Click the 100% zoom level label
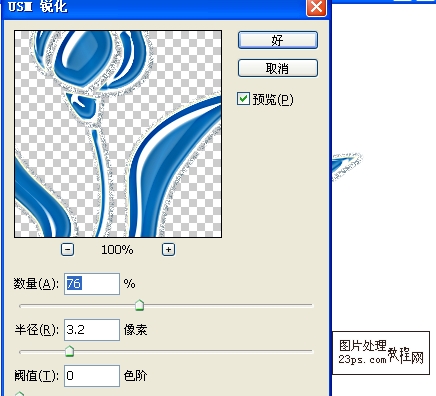The image size is (436, 396). point(117,250)
